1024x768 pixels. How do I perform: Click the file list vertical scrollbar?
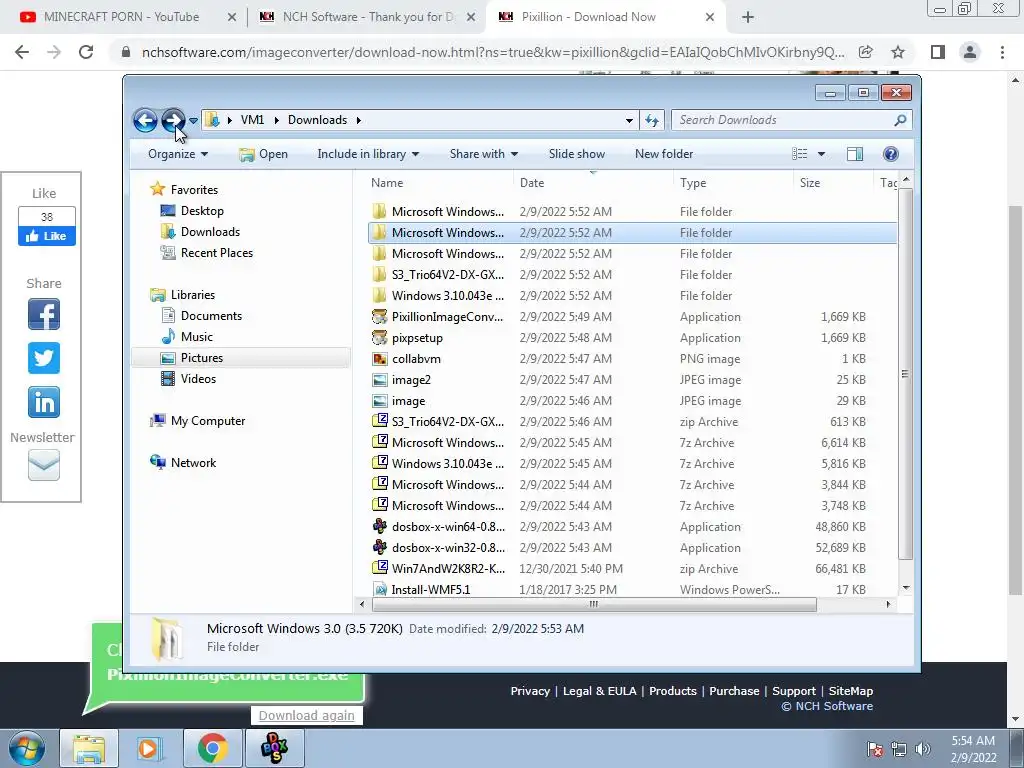(905, 374)
